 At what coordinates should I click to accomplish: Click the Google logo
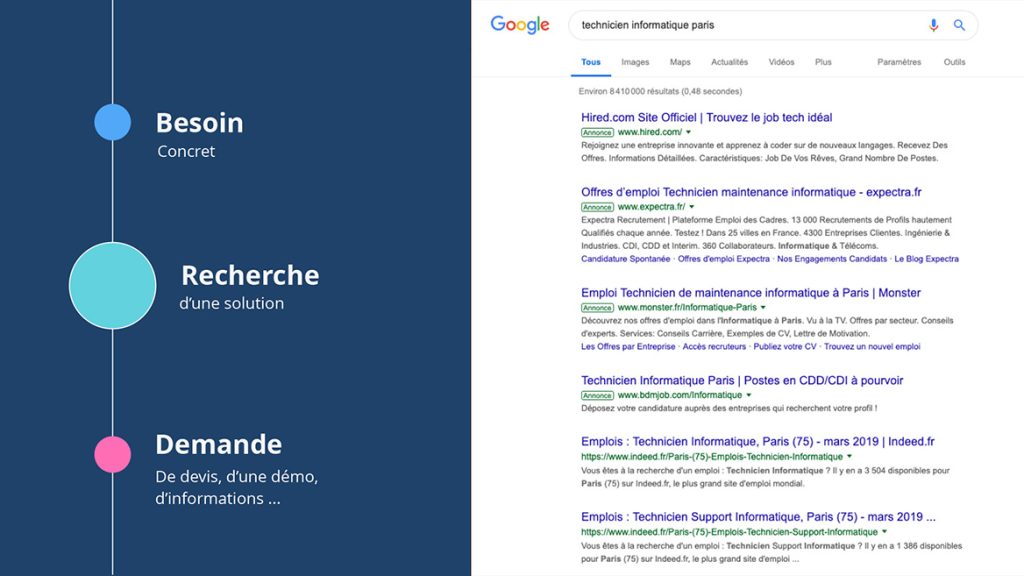click(520, 25)
